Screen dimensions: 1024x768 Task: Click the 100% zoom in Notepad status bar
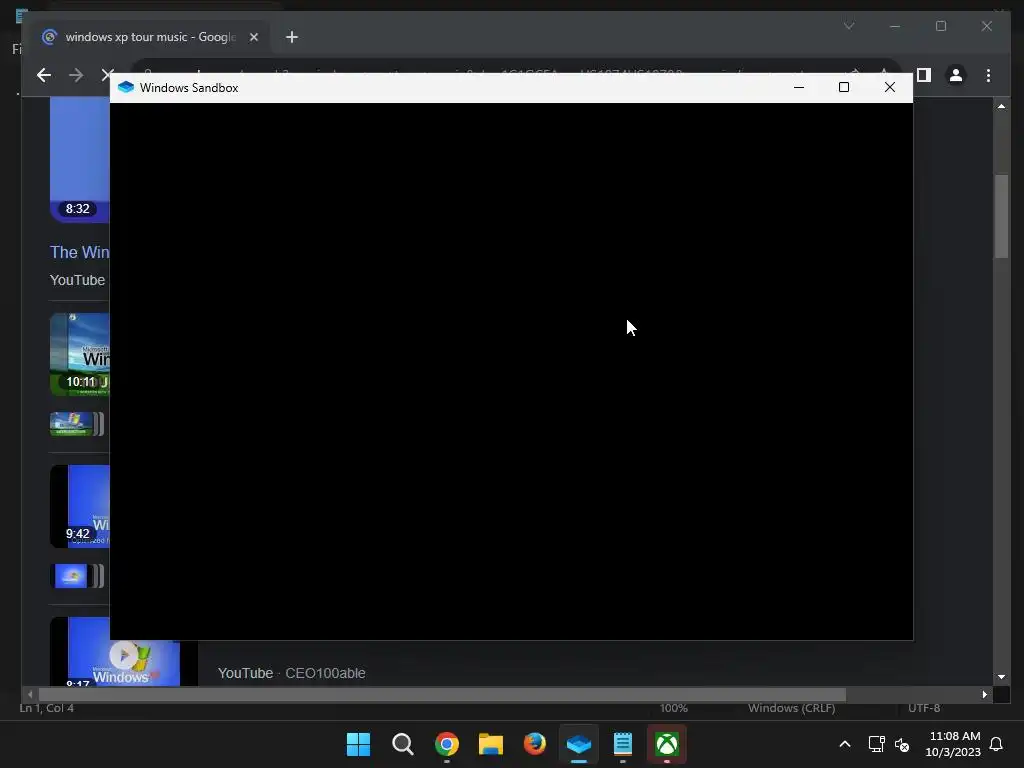pyautogui.click(x=673, y=709)
